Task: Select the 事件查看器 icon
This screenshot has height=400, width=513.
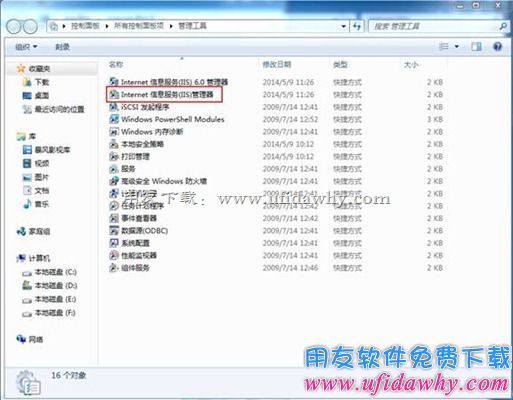Action: coord(114,218)
